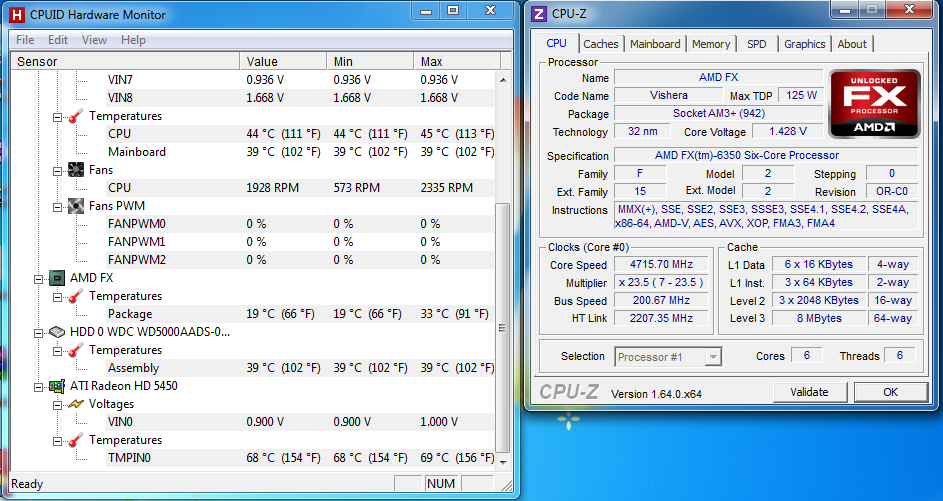Click the hard drive icon for HDD 0
The image size is (943, 501).
(x=57, y=332)
